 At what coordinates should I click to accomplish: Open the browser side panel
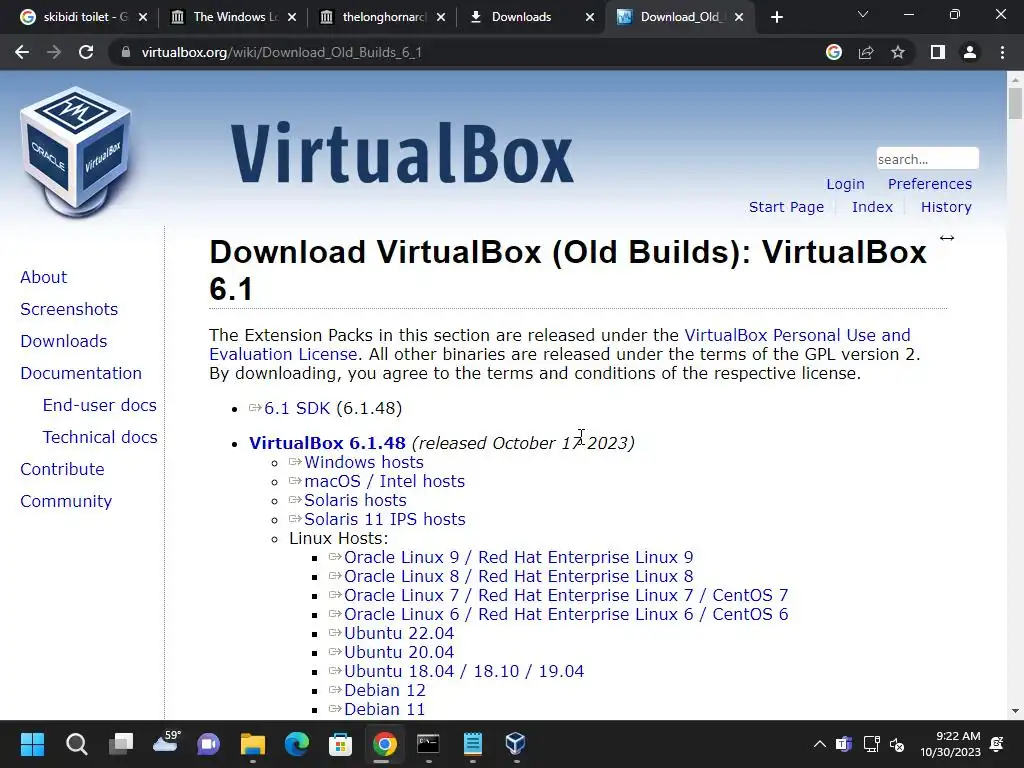coord(938,52)
